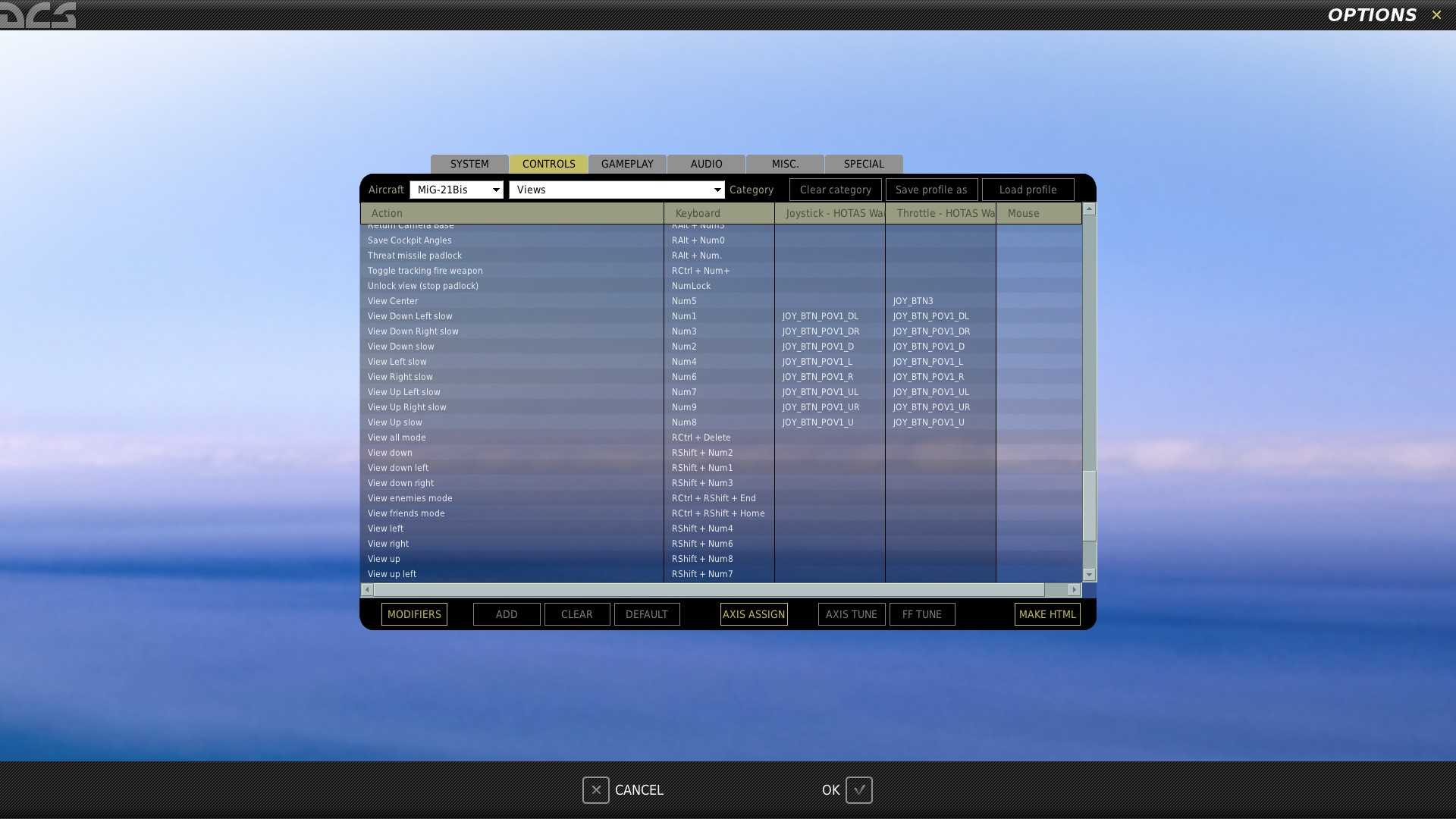Viewport: 1456px width, 819px height.
Task: Switch to the CONTROLS tab
Action: point(548,164)
